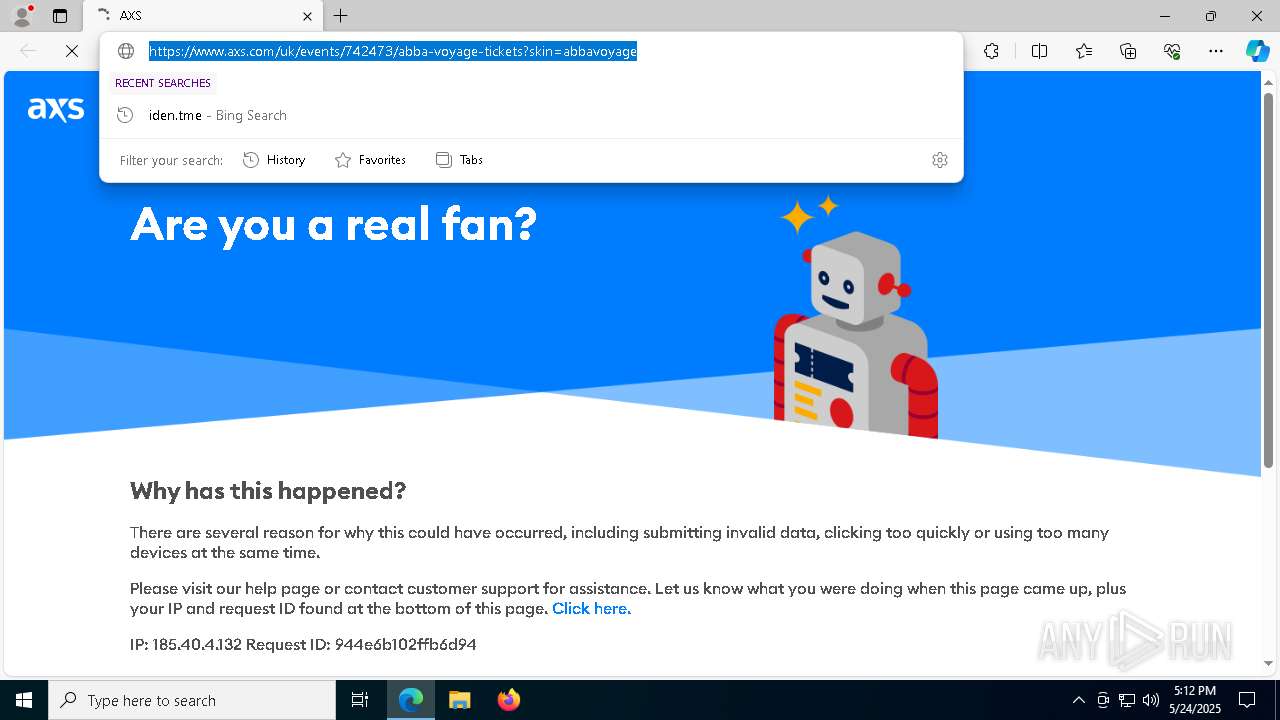Open address bar search settings gear
This screenshot has height=720, width=1280.
click(x=939, y=160)
